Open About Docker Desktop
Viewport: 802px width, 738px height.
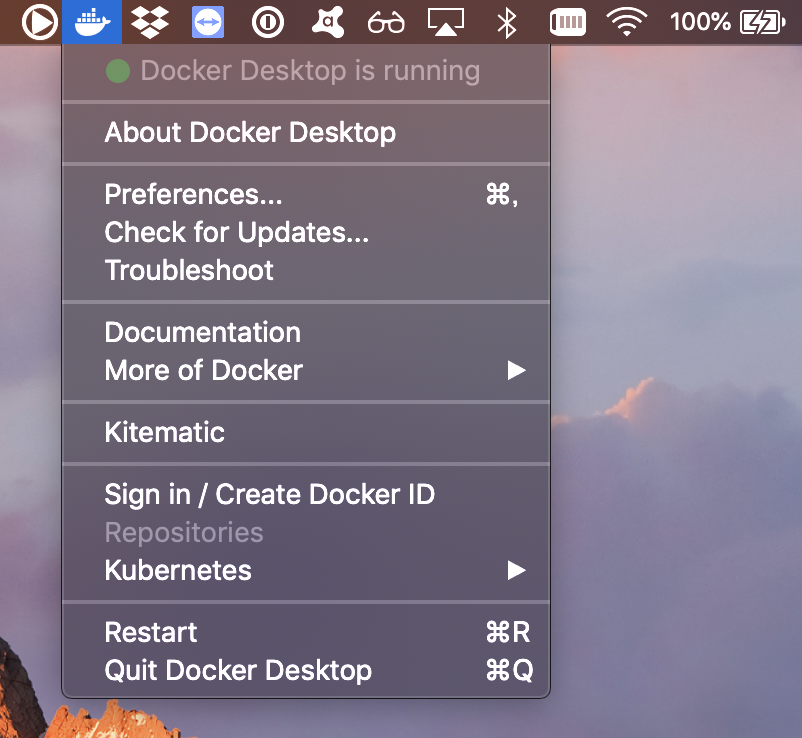pos(306,132)
